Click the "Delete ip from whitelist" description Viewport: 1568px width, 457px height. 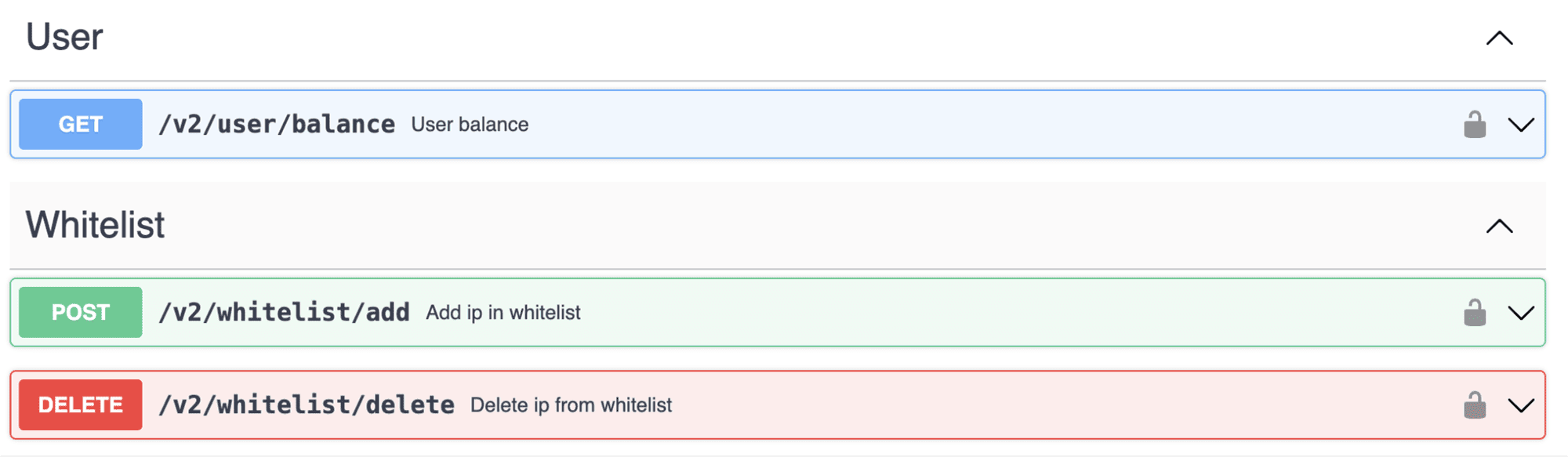click(x=571, y=404)
